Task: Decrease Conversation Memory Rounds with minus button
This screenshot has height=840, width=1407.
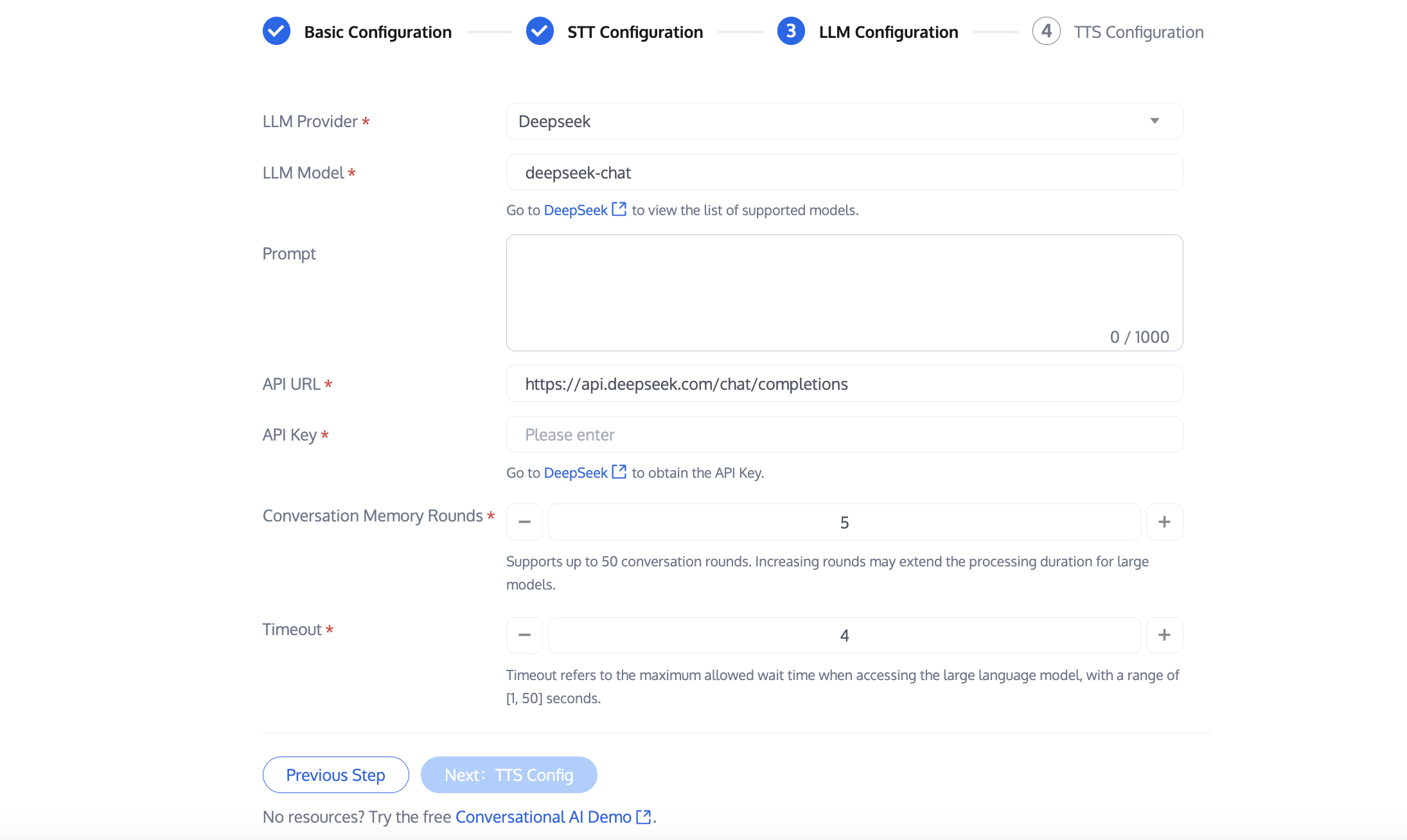Action: pos(524,522)
